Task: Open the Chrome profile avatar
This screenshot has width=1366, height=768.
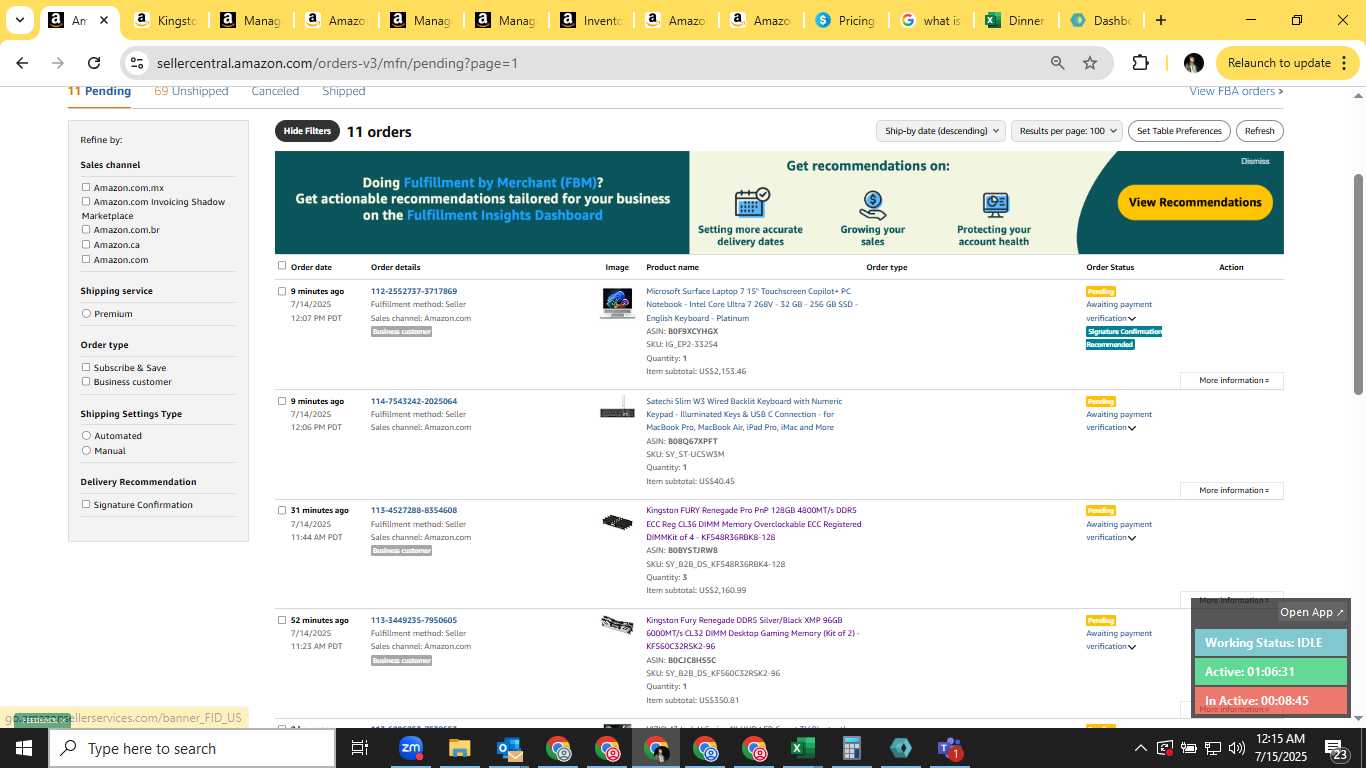Action: click(x=1193, y=63)
